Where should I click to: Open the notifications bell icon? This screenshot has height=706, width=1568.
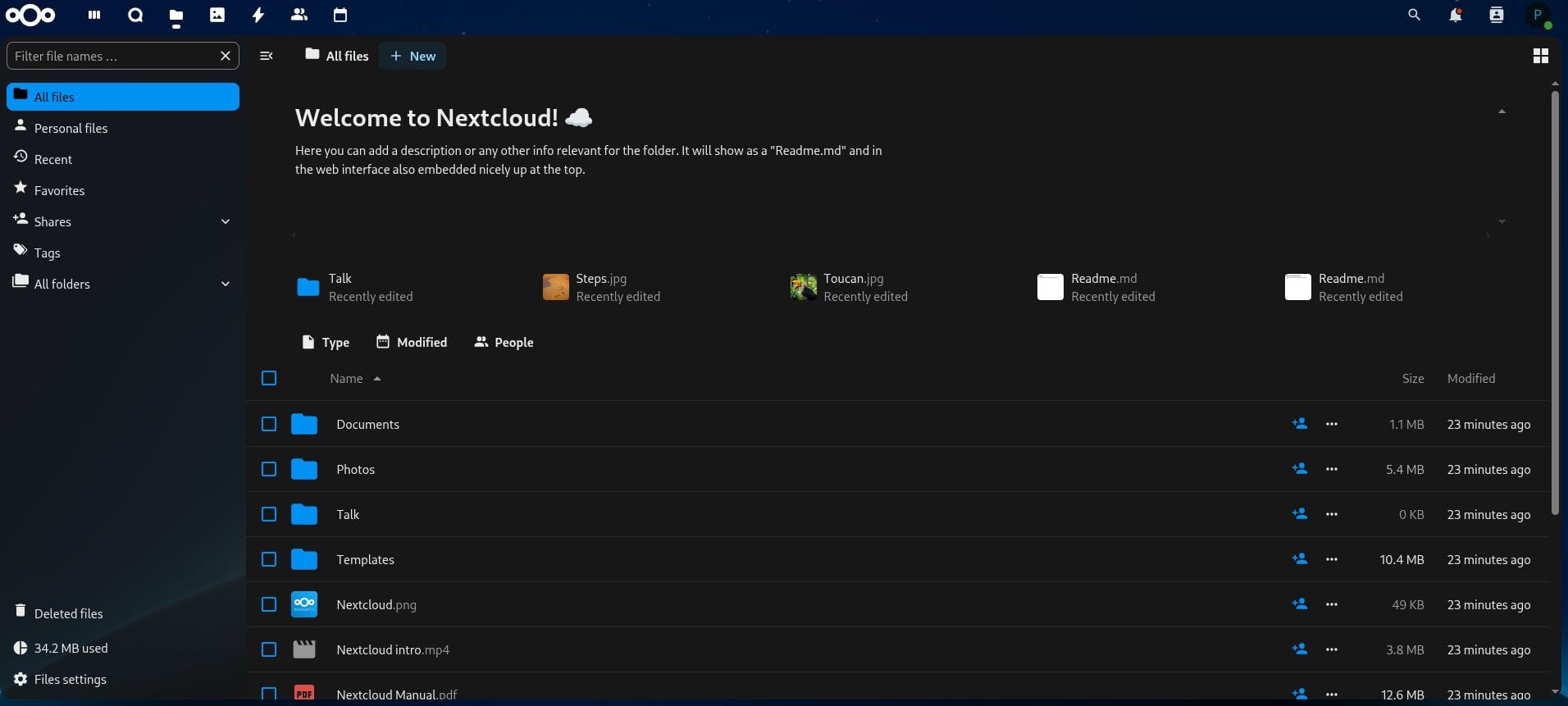[x=1456, y=15]
